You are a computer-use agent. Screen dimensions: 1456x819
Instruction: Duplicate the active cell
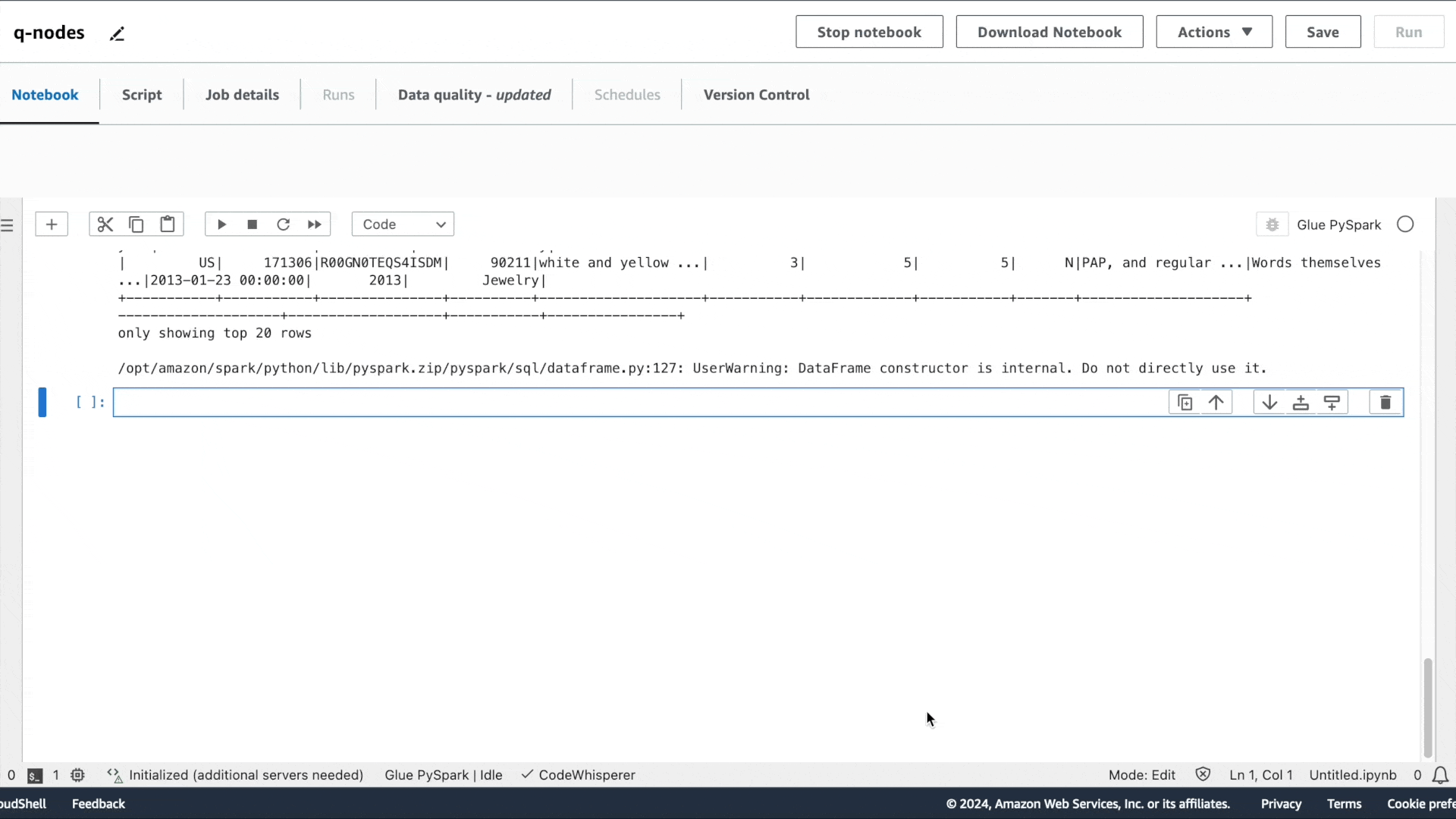[1185, 403]
